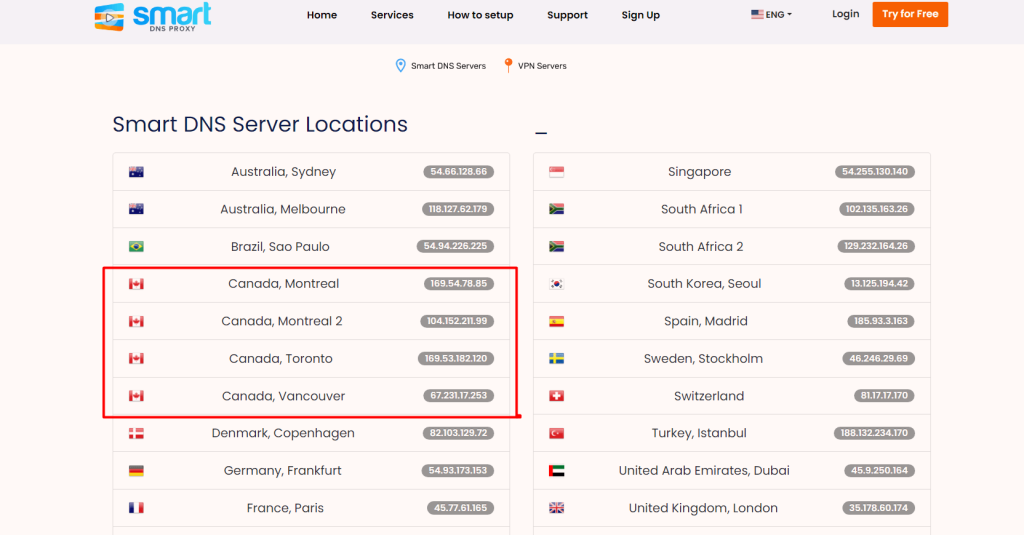Open the Services menu item

tap(392, 15)
